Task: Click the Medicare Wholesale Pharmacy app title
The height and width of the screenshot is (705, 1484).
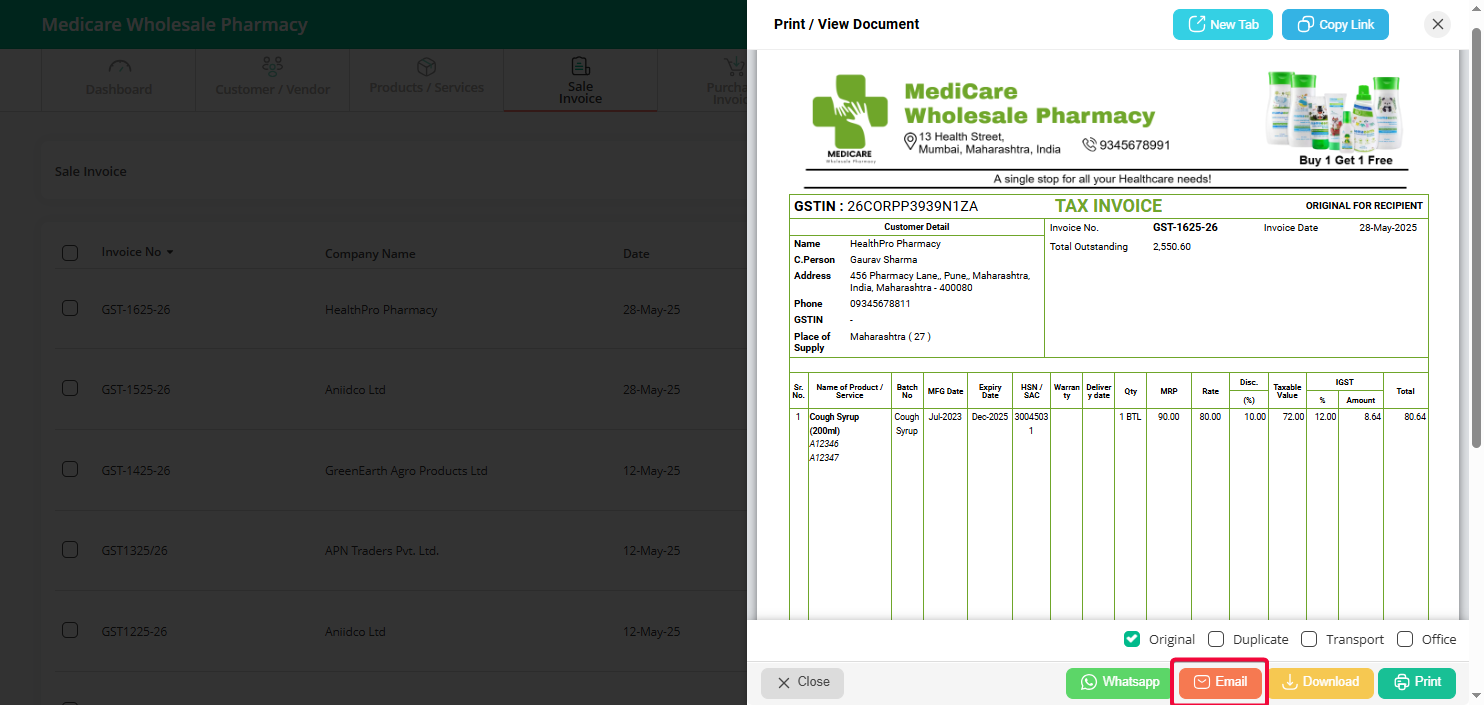Action: 175,24
